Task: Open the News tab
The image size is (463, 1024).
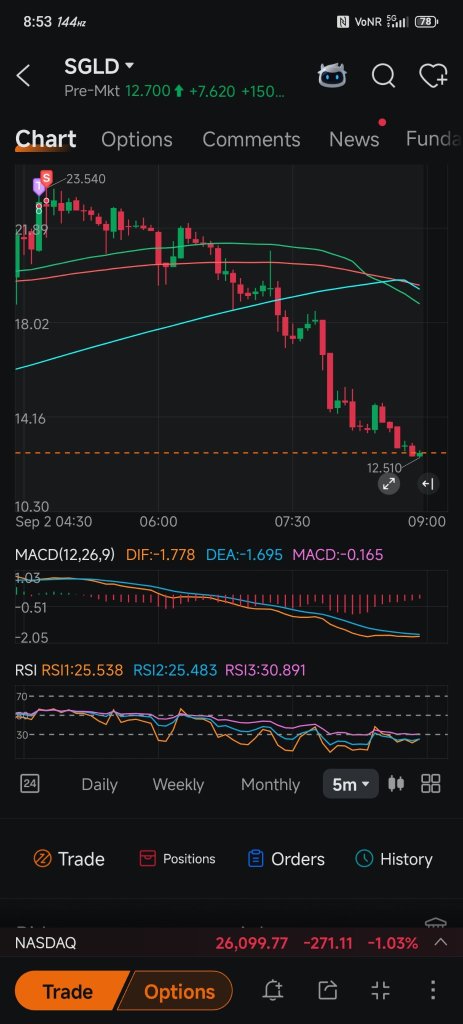Action: coord(354,139)
